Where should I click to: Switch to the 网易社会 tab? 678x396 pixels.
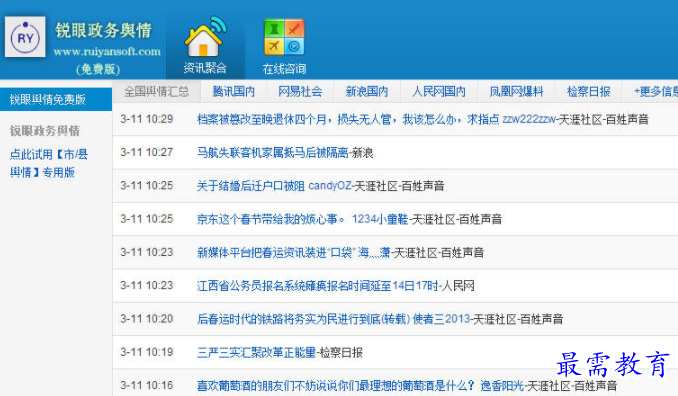click(300, 91)
